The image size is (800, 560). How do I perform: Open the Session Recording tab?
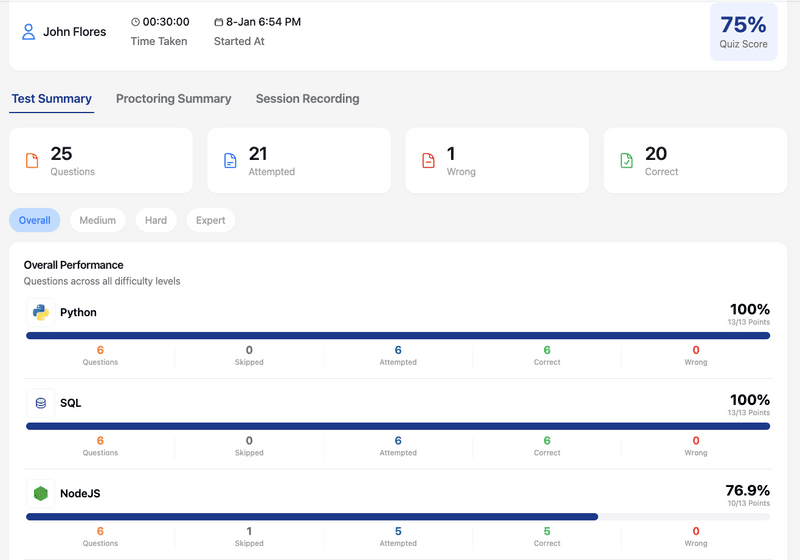click(x=307, y=99)
